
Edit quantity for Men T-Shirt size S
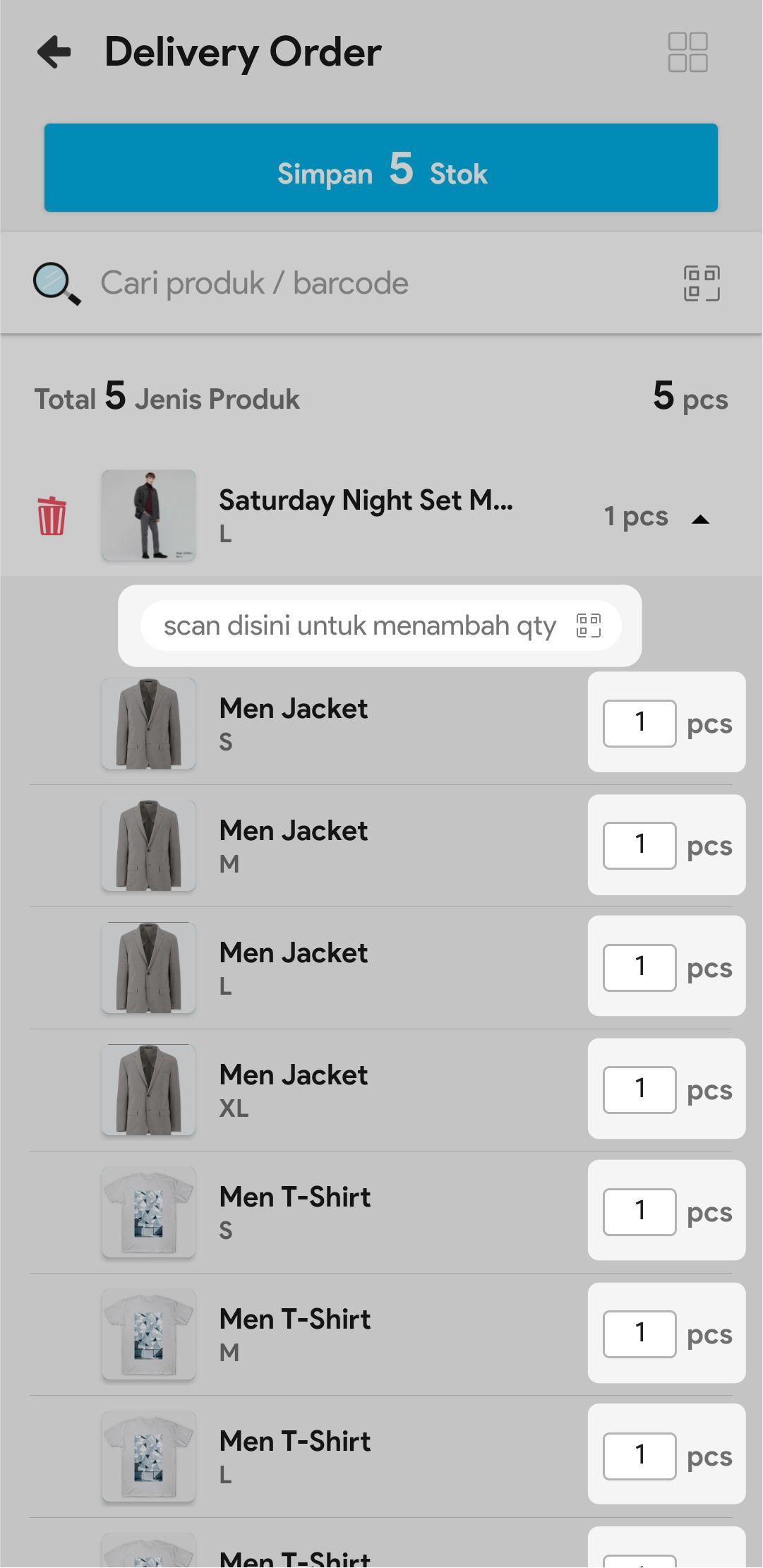[x=639, y=1211]
